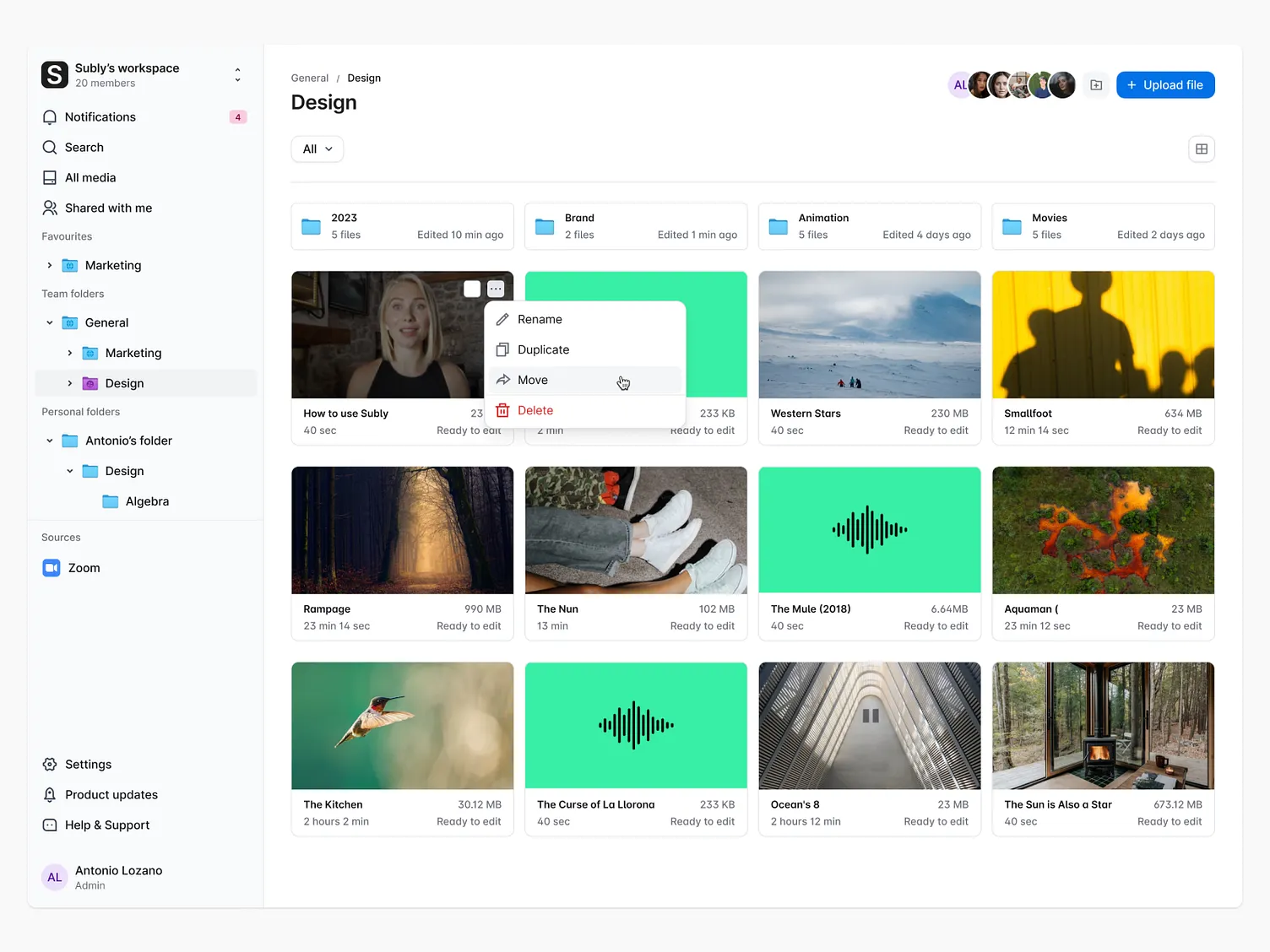Select the checkbox on How to use Subly
This screenshot has width=1270, height=952.
[x=472, y=289]
